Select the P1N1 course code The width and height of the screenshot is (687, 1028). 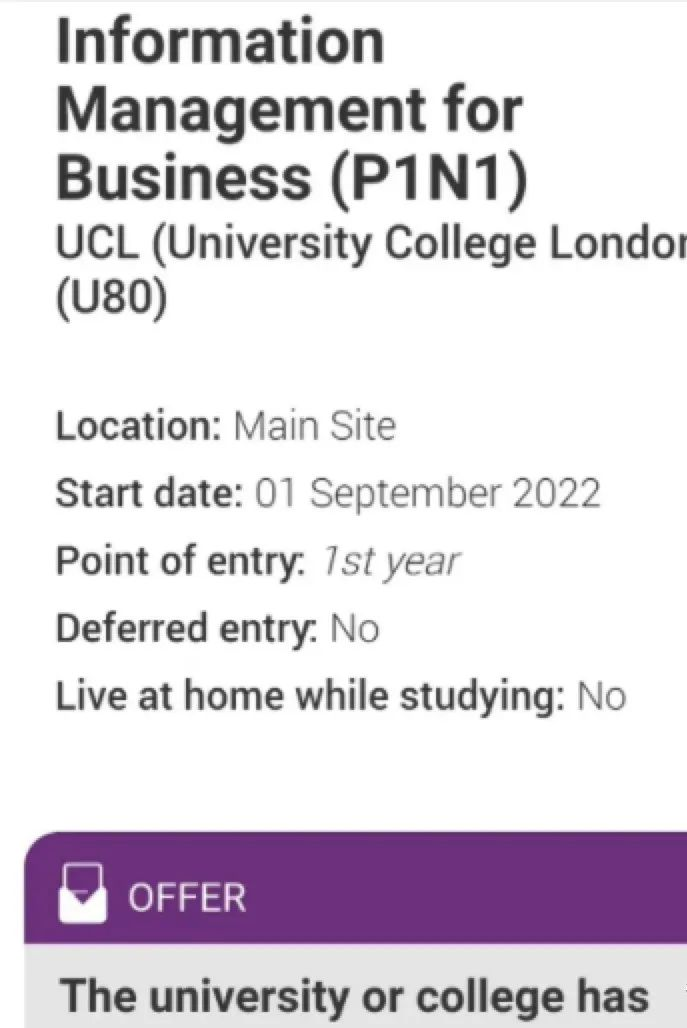click(429, 178)
